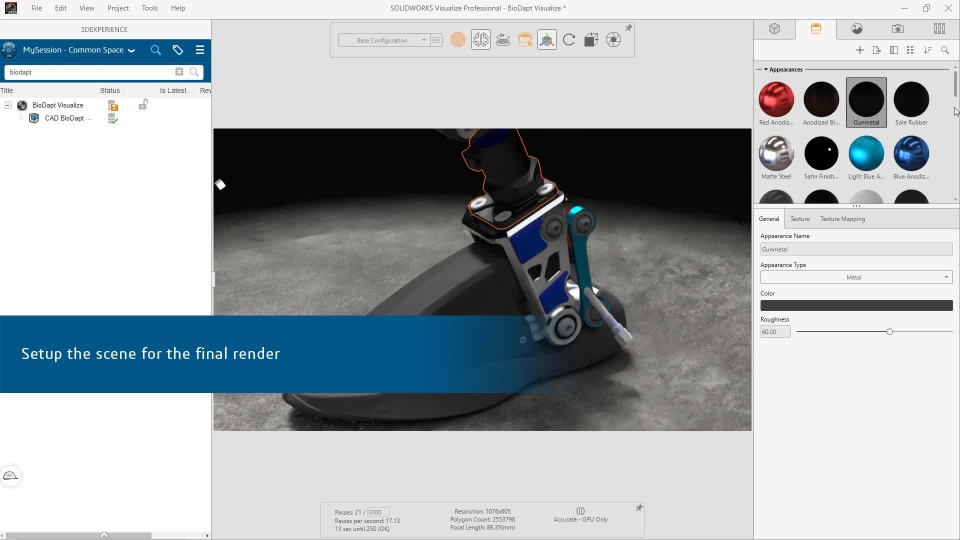Open the General tab
Screen dimensions: 960x540
(769, 219)
